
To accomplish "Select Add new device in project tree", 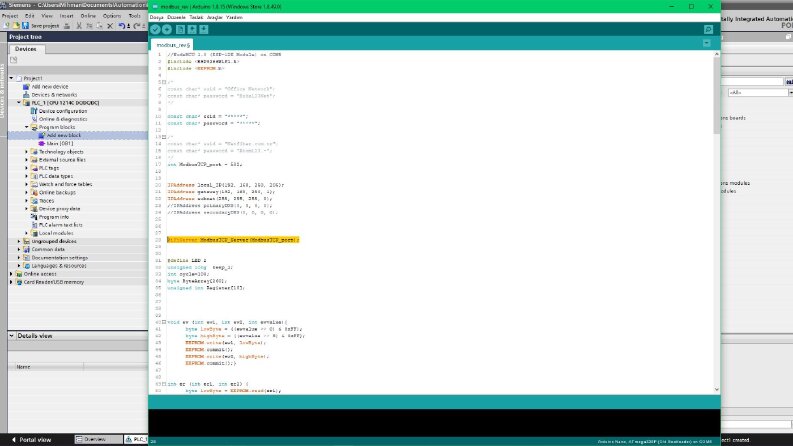I will pyautogui.click(x=50, y=86).
